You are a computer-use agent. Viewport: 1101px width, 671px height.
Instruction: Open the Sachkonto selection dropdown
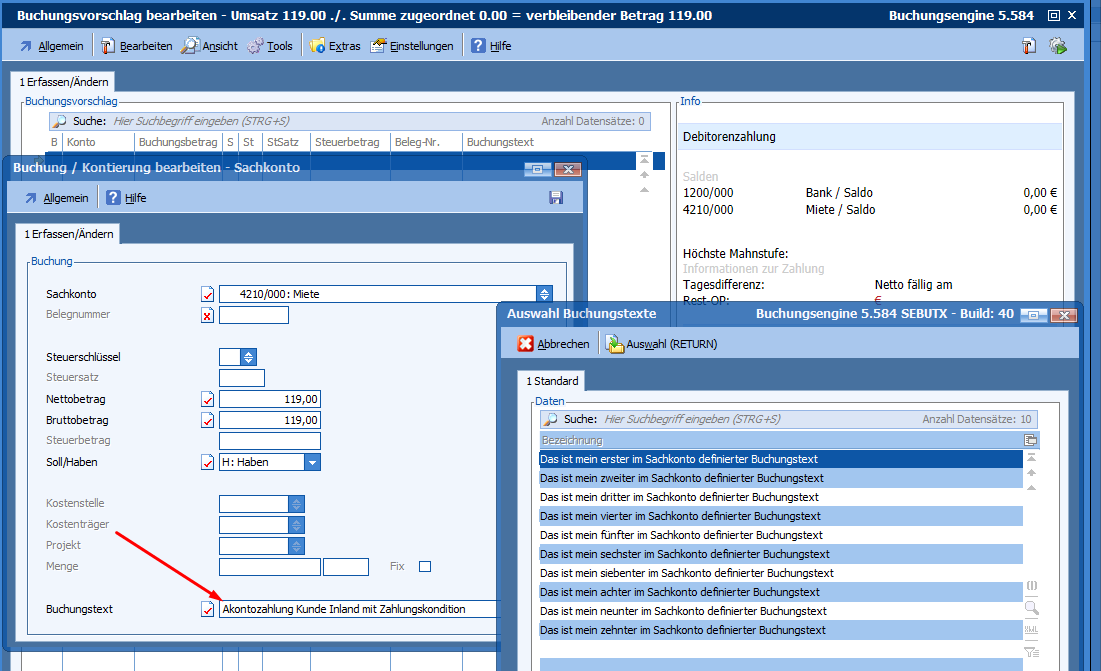pyautogui.click(x=544, y=294)
